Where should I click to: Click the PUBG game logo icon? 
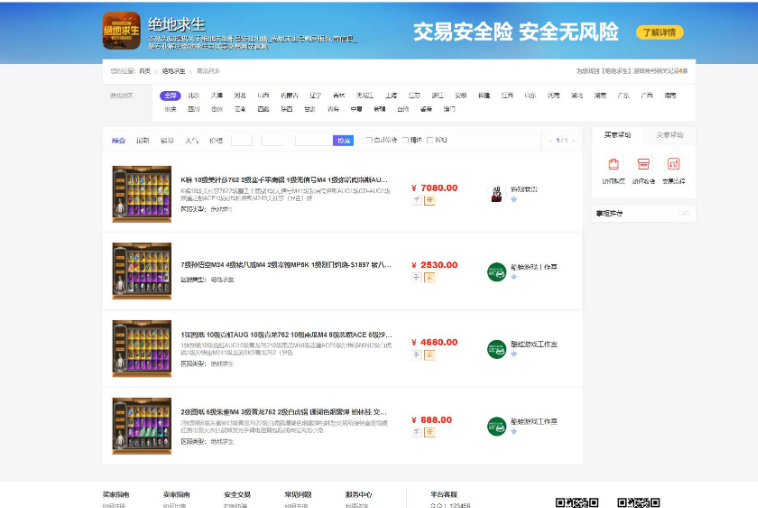click(121, 30)
